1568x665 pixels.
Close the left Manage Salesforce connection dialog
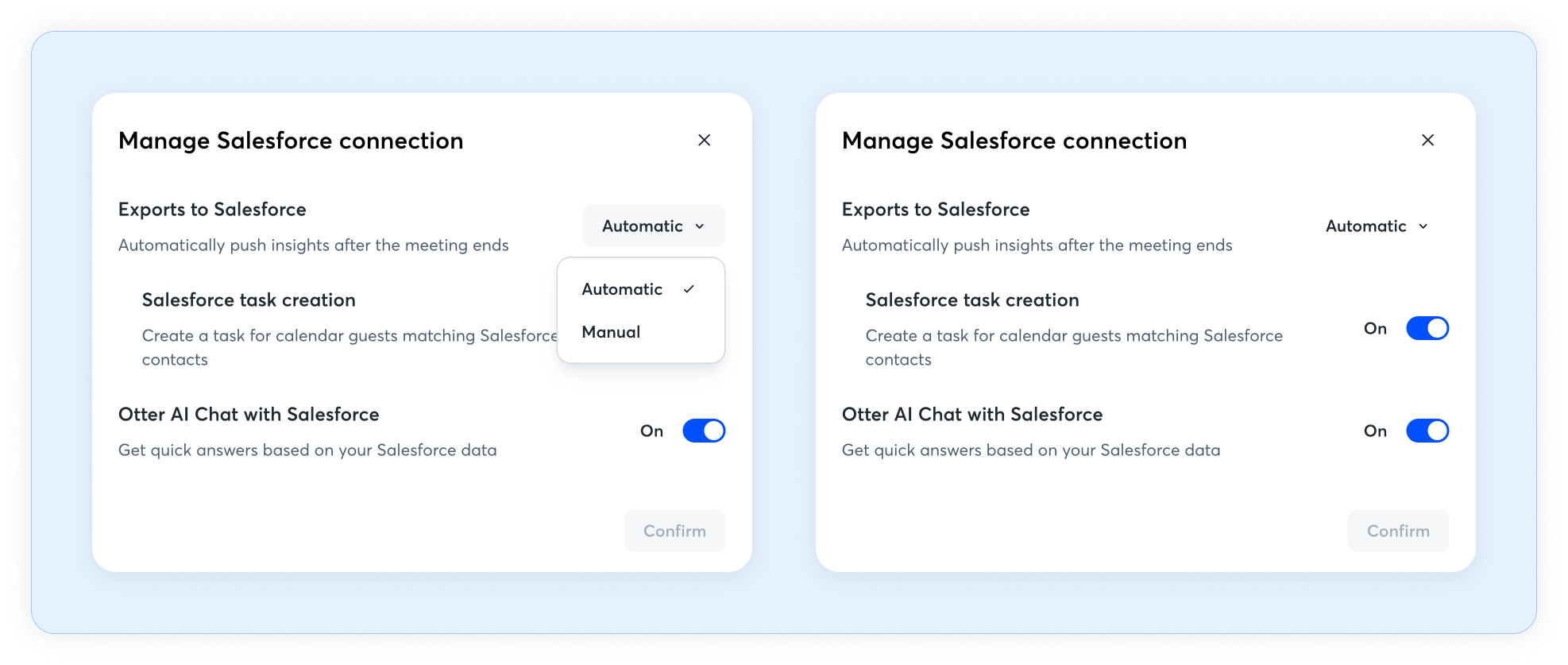pos(704,141)
